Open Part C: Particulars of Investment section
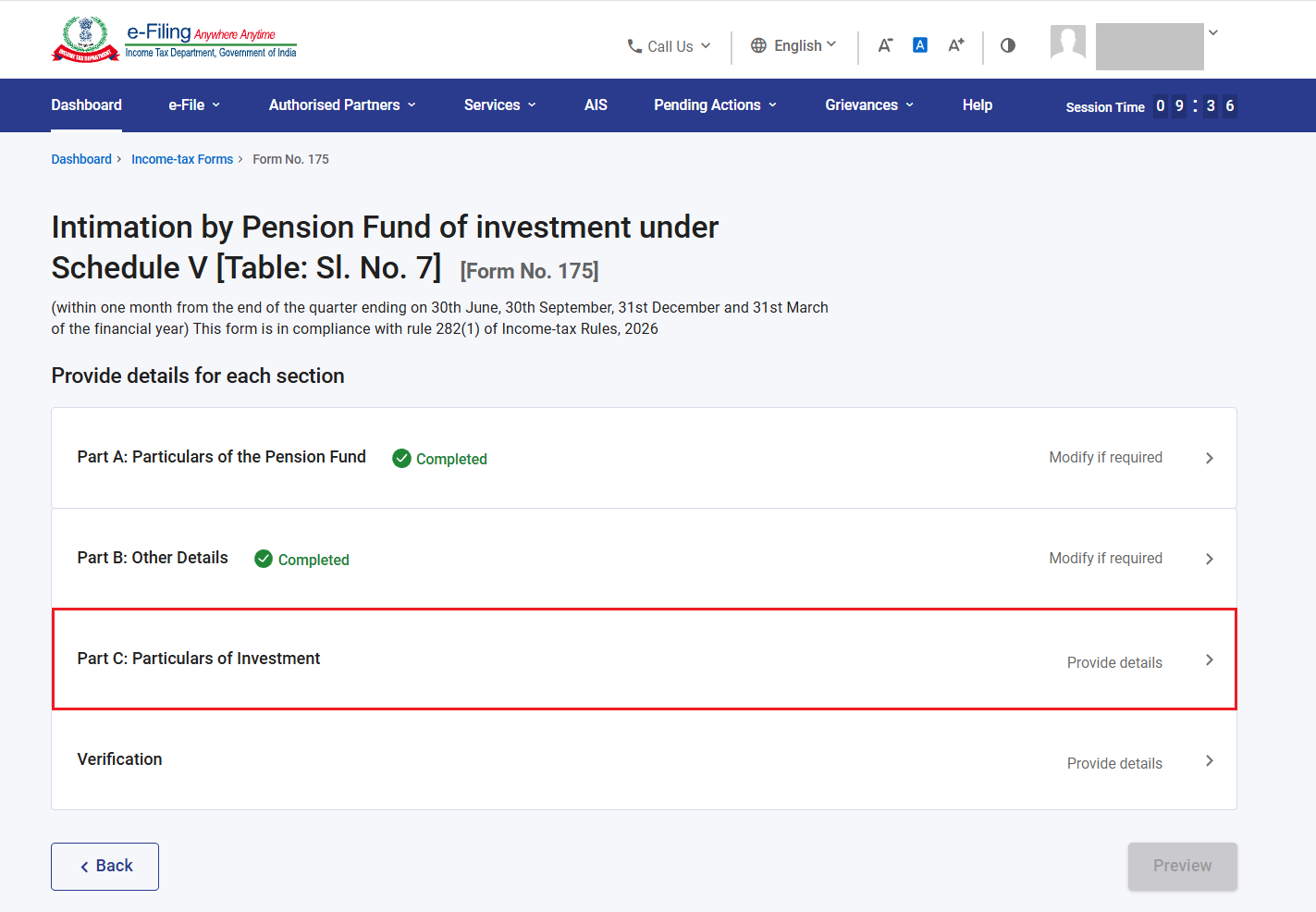Image resolution: width=1316 pixels, height=912 pixels. coord(645,659)
